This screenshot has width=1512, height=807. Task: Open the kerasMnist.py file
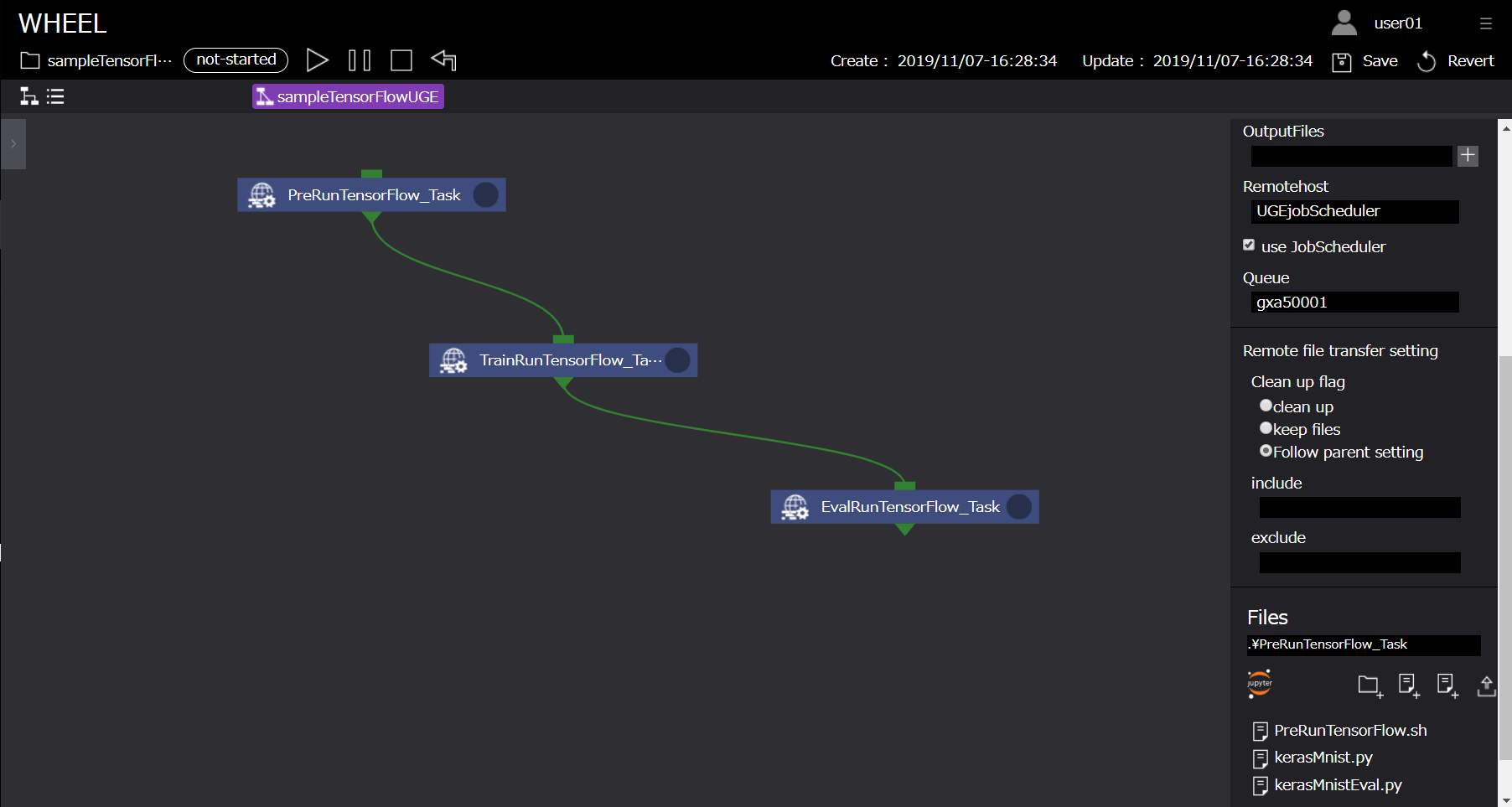click(x=1323, y=758)
